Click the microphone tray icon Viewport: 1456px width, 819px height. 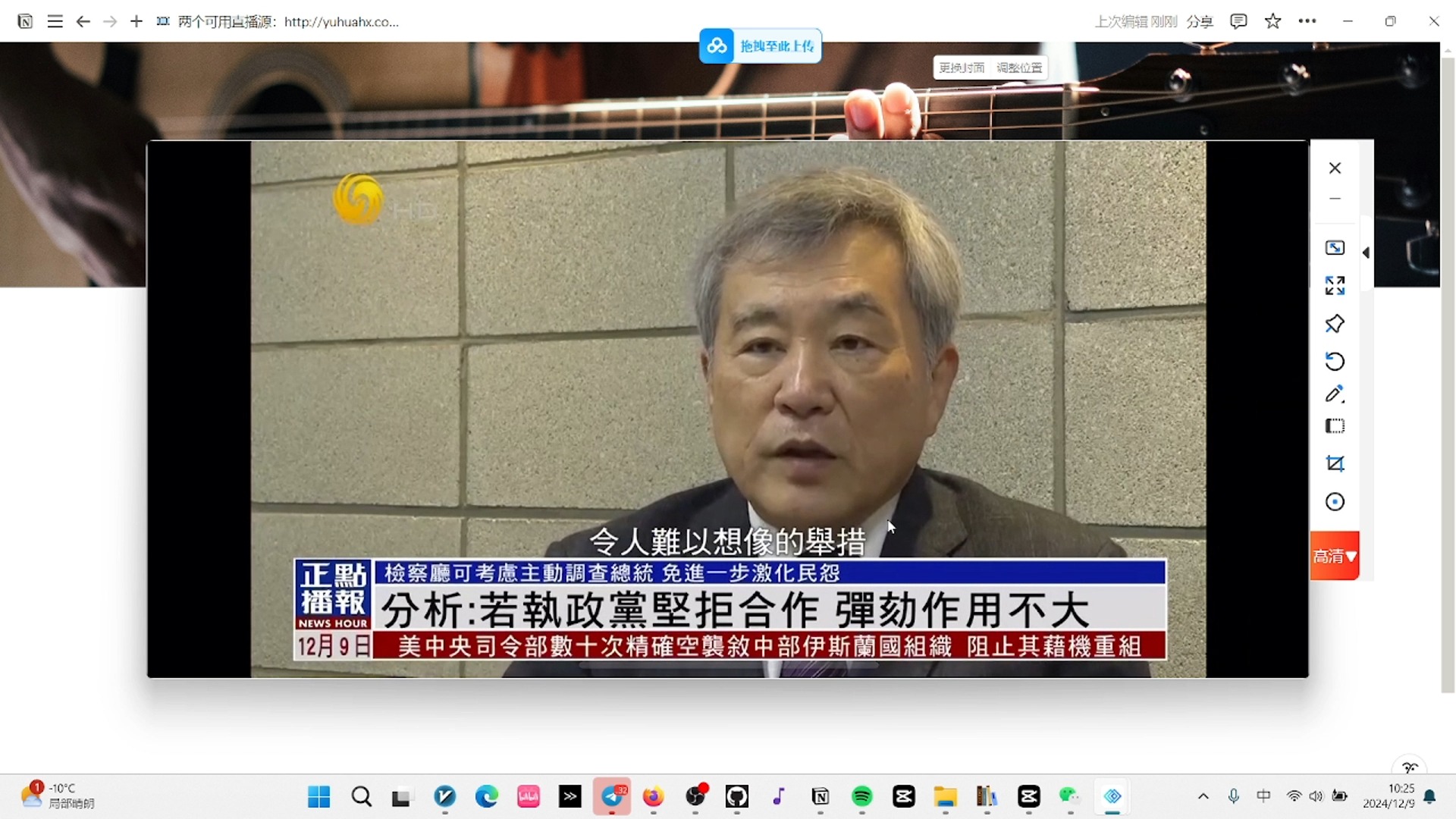1234,796
